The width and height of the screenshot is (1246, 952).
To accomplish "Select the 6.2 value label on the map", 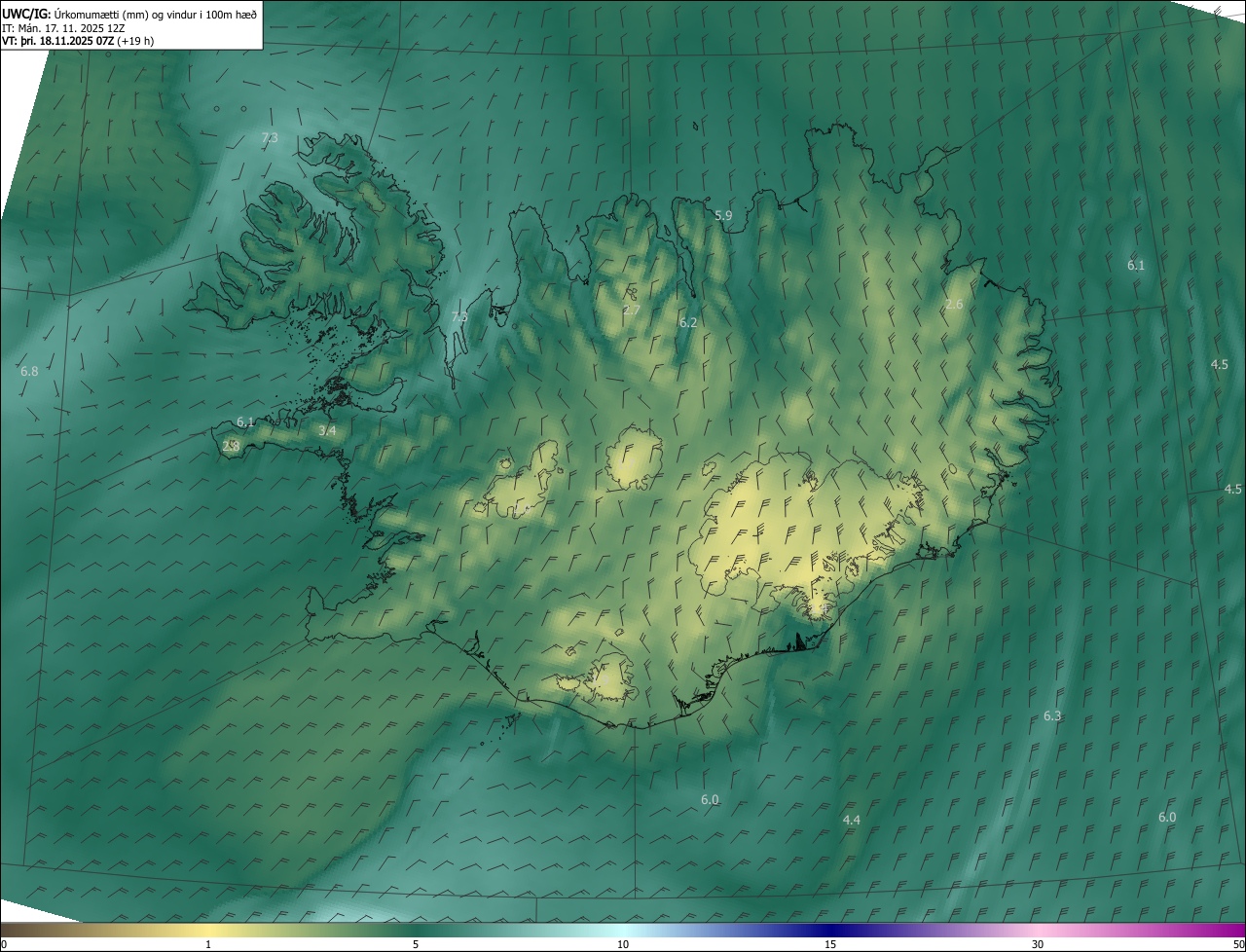I will 688,322.
